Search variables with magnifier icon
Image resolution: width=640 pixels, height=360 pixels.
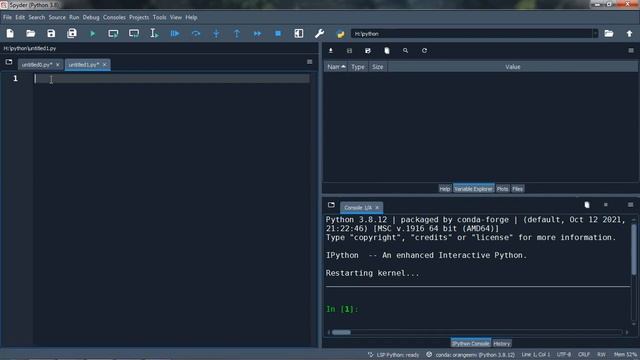click(405, 51)
